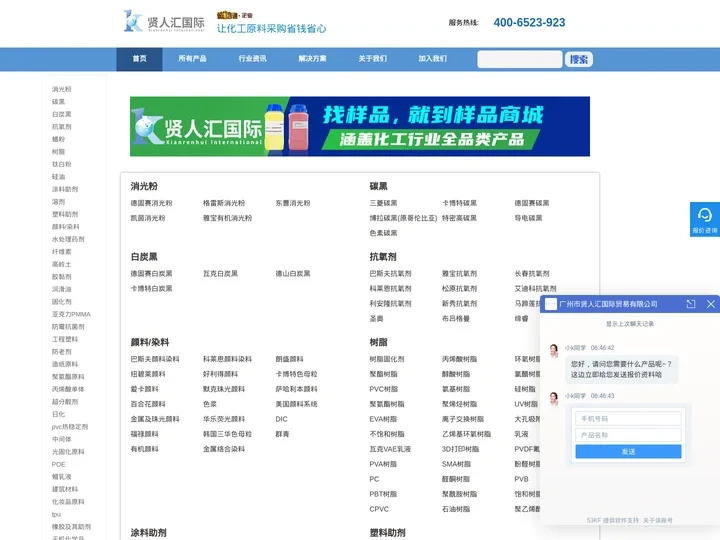This screenshot has height=540, width=720.
Task: Open the 加入我们 menu item
Action: (432, 59)
